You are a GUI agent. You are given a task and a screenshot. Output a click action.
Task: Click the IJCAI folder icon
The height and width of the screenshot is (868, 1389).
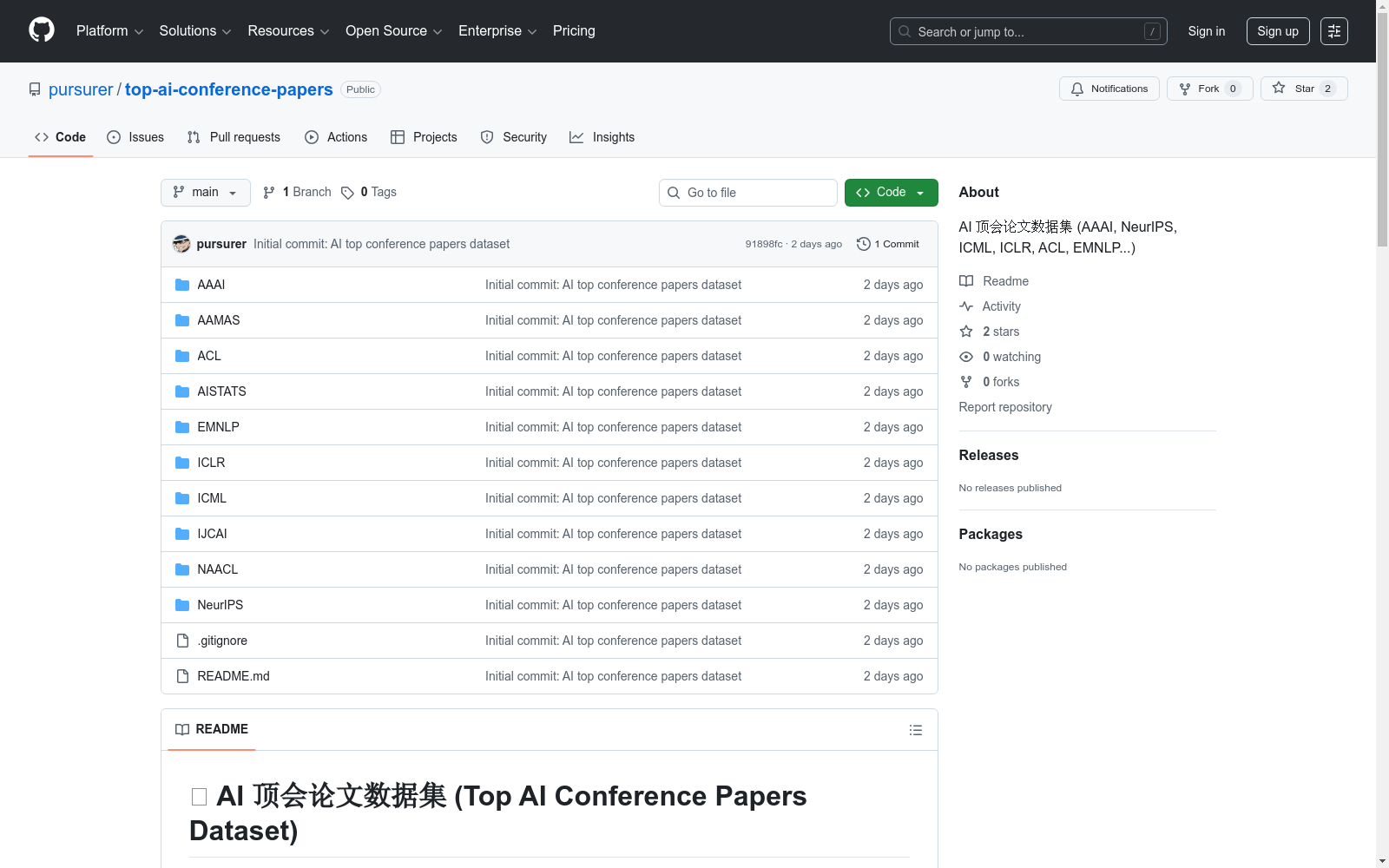182,534
